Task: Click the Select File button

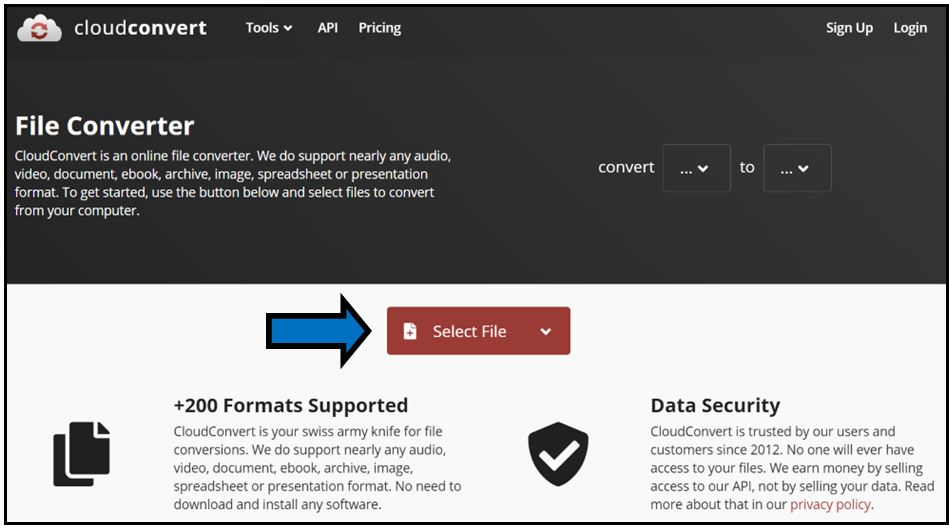Action: click(x=478, y=330)
